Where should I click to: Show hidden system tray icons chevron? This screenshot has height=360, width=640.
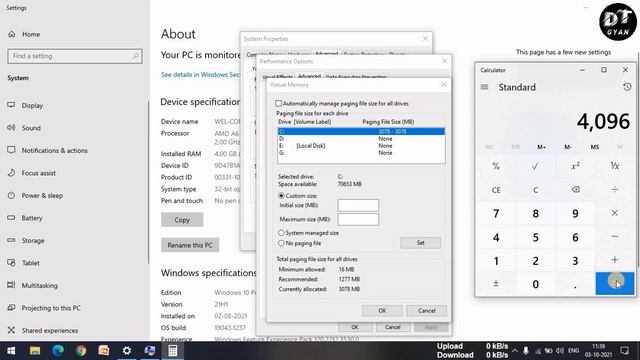[515, 351]
